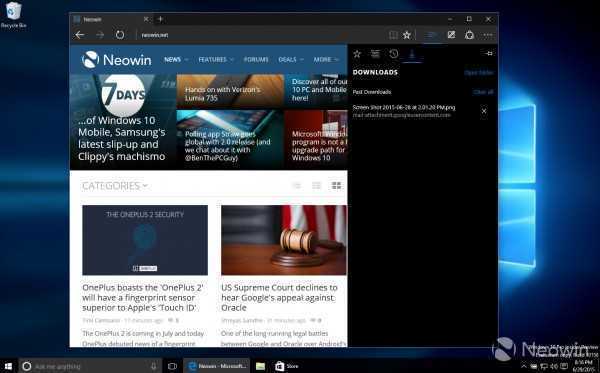Screen dimensions: 600x373
Task: Show browsing History clock in Hub
Action: pyautogui.click(x=394, y=54)
